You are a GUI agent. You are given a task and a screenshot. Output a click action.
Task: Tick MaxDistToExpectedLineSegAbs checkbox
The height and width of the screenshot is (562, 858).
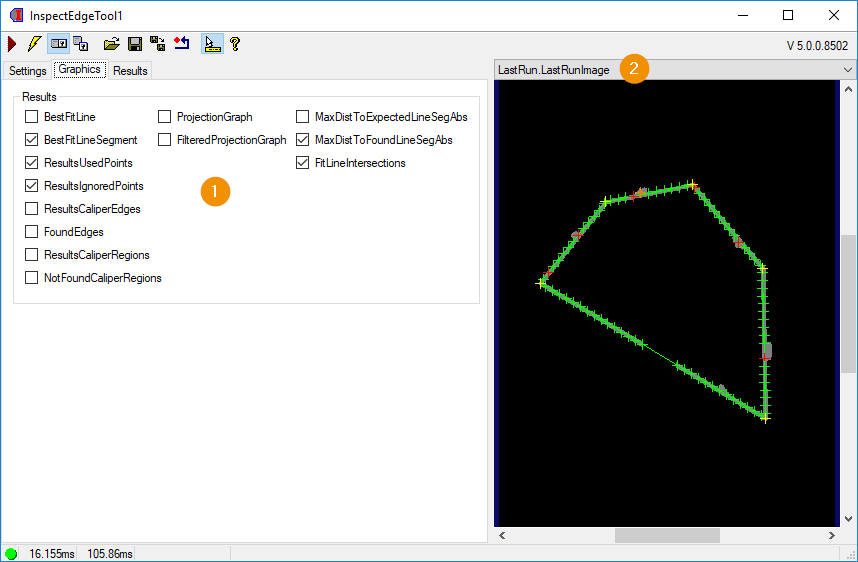303,117
